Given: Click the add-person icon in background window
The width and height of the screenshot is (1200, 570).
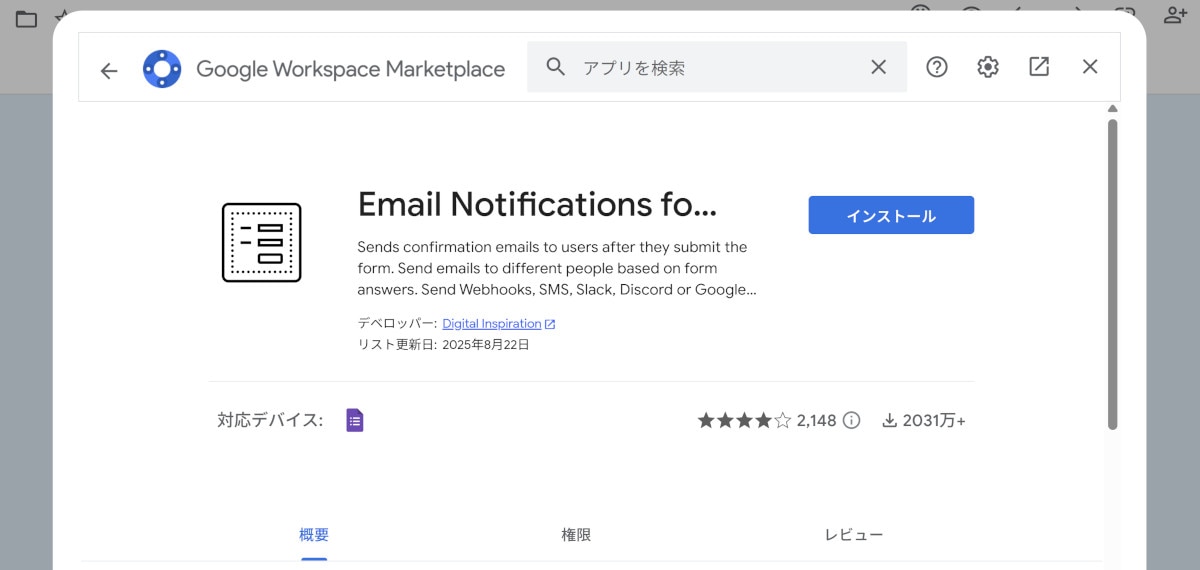Looking at the screenshot, I should pyautogui.click(x=1175, y=15).
